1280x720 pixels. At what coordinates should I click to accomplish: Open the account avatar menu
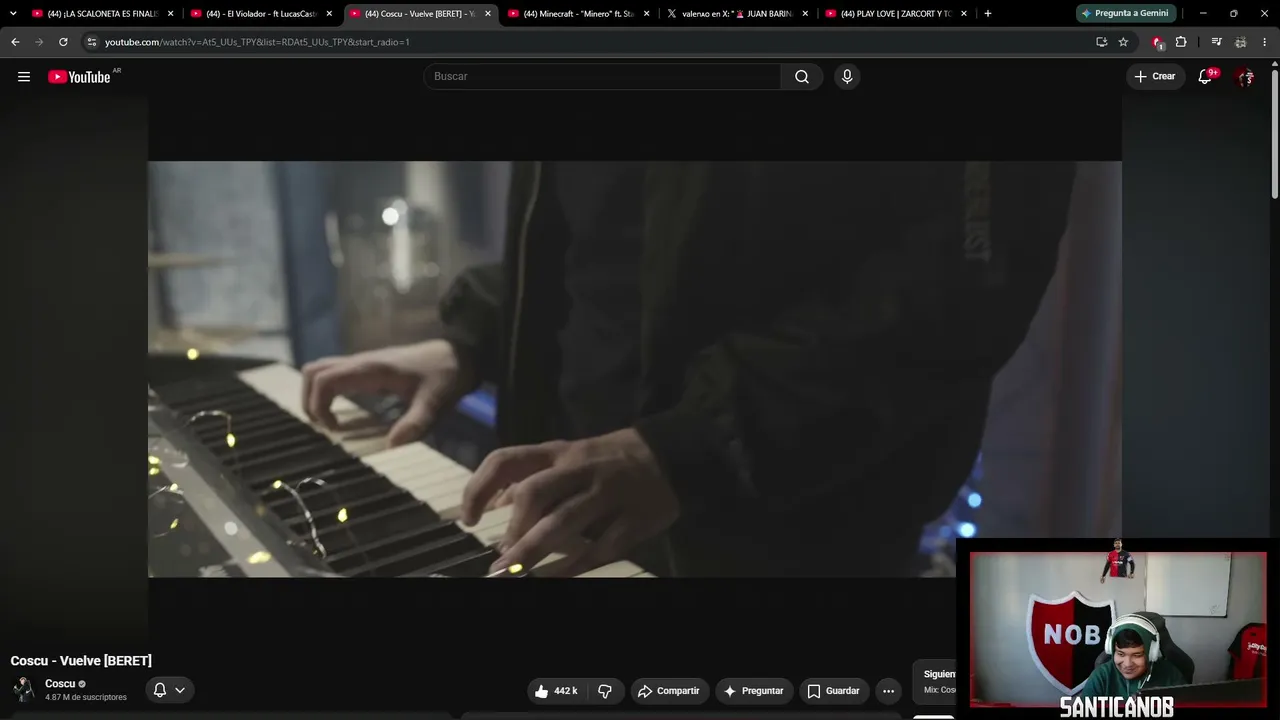click(x=1245, y=77)
